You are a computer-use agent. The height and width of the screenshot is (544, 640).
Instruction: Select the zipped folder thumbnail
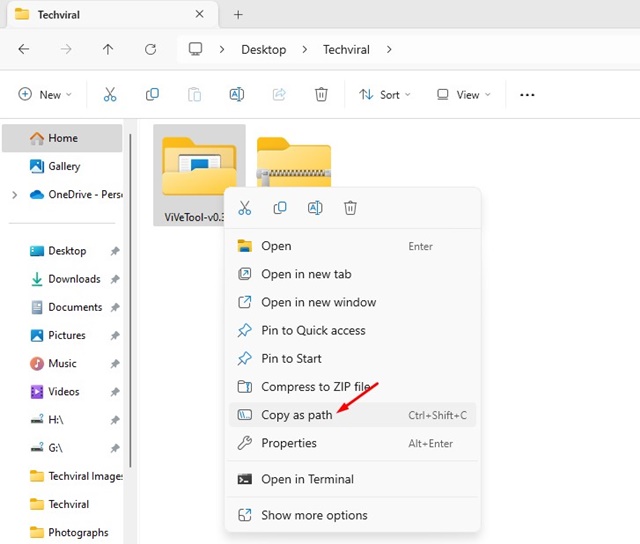click(294, 162)
